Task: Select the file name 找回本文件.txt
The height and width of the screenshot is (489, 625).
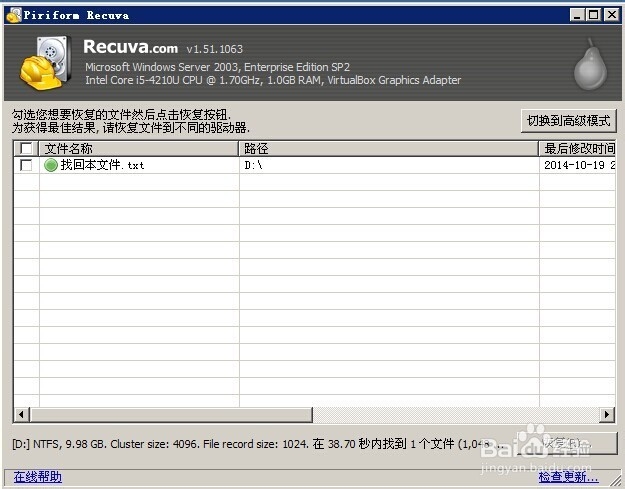Action: [x=102, y=165]
